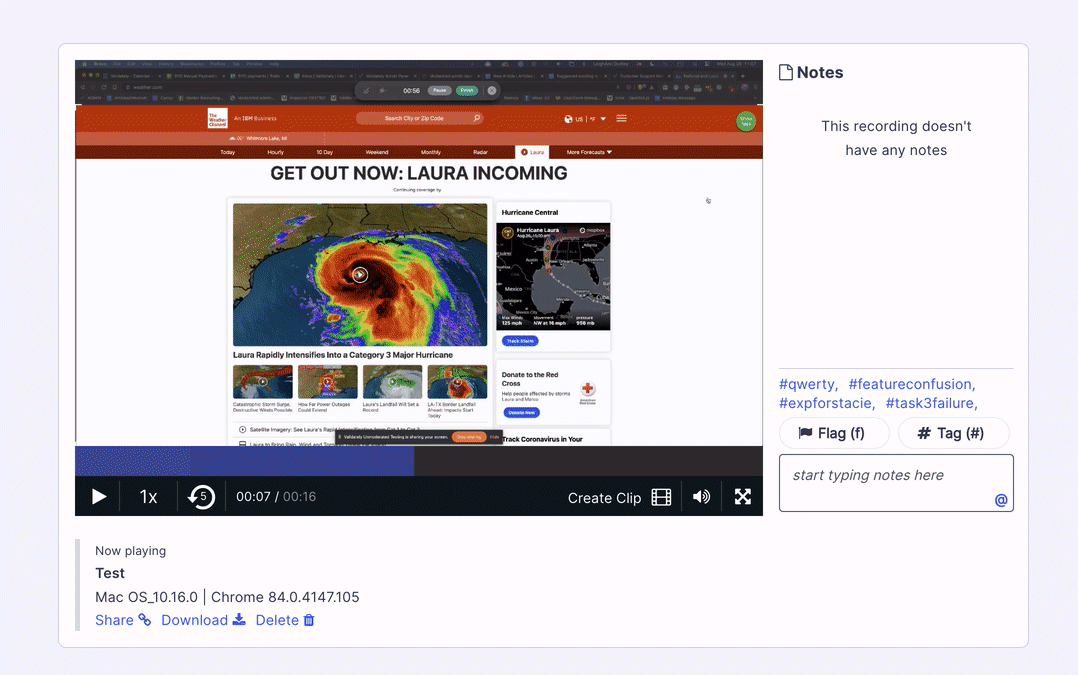Click the Notes document icon
The height and width of the screenshot is (675, 1078).
(785, 72)
